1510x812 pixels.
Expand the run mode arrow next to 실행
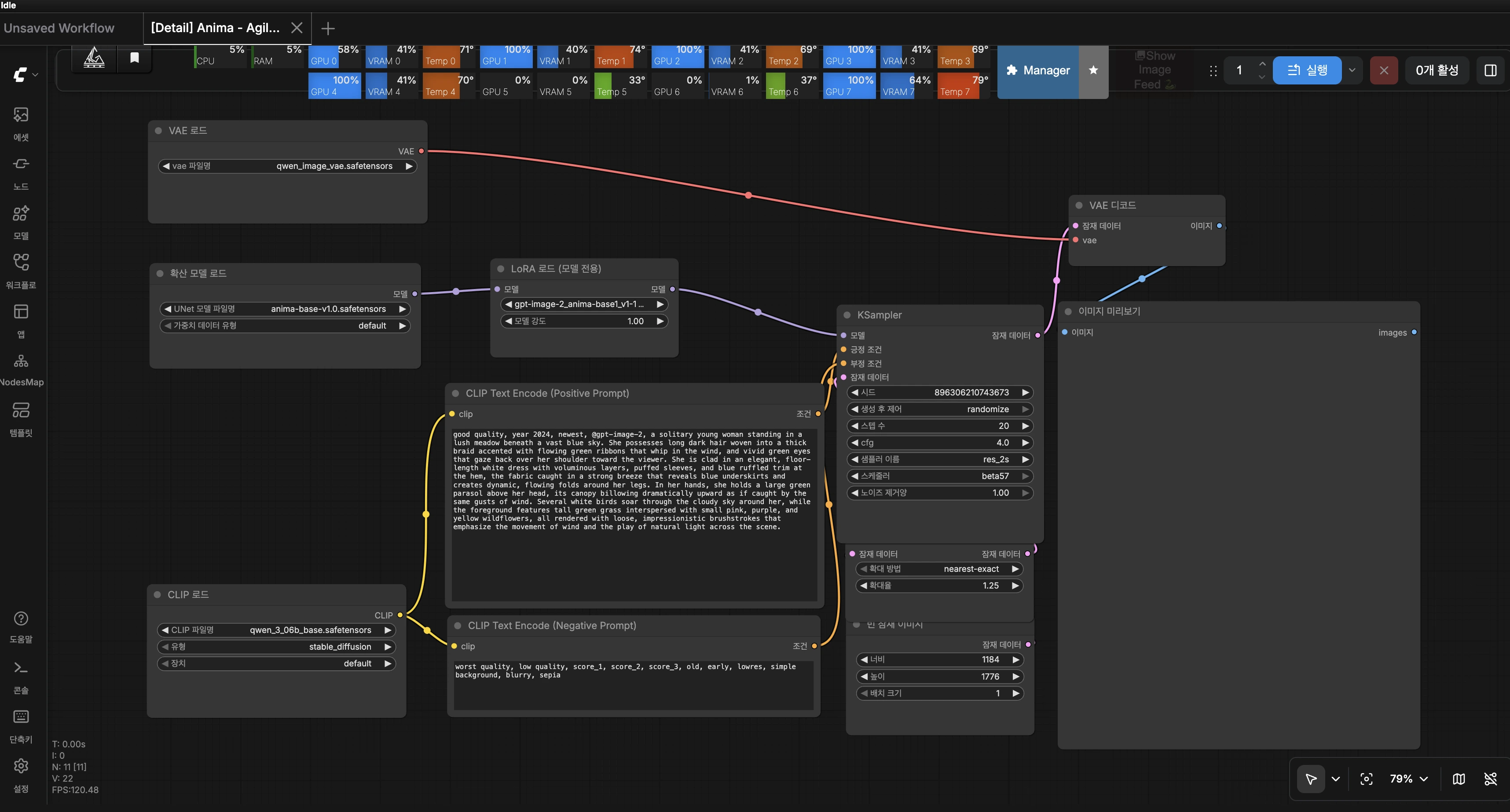click(1352, 70)
